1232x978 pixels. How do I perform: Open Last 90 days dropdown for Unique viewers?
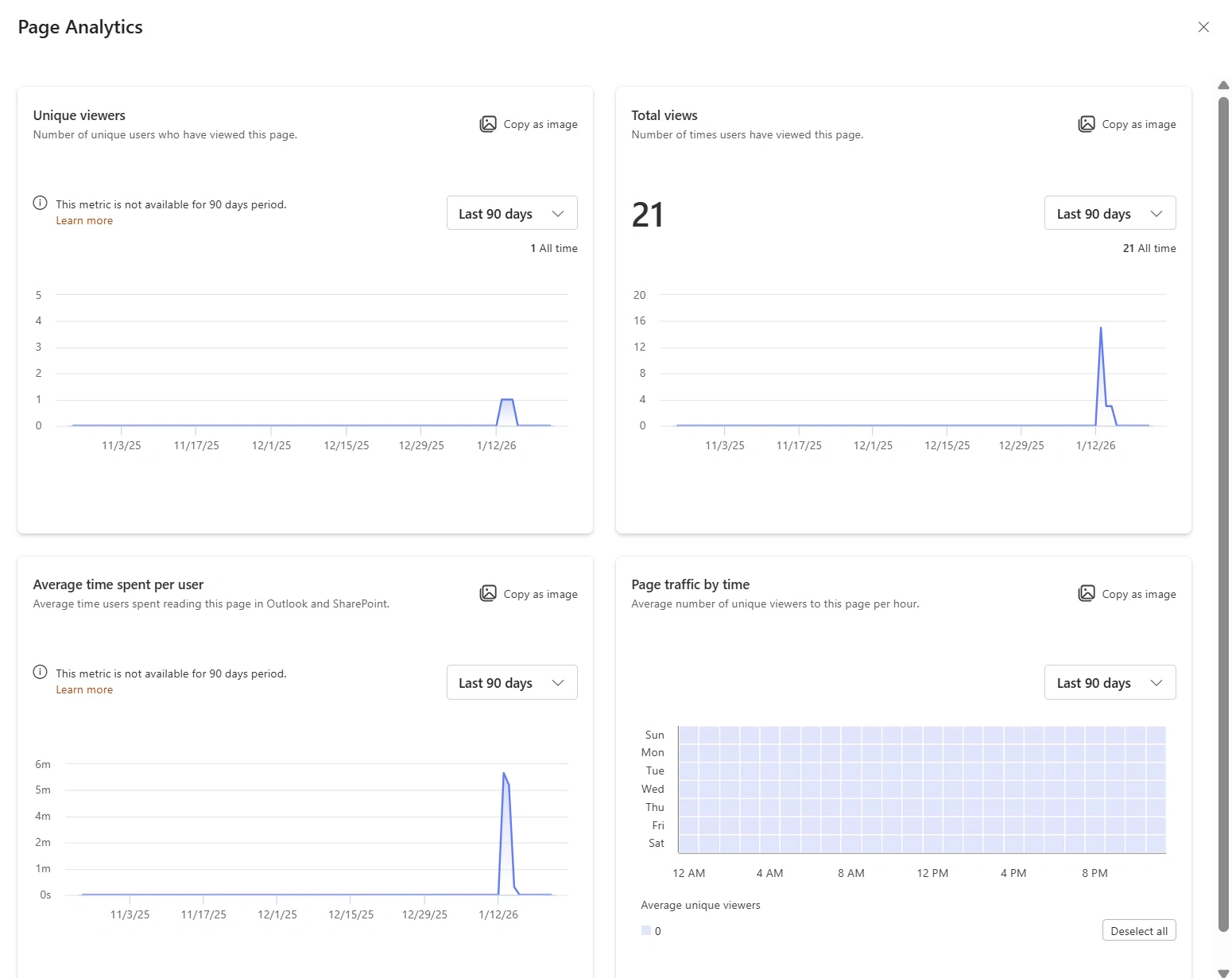click(x=512, y=213)
